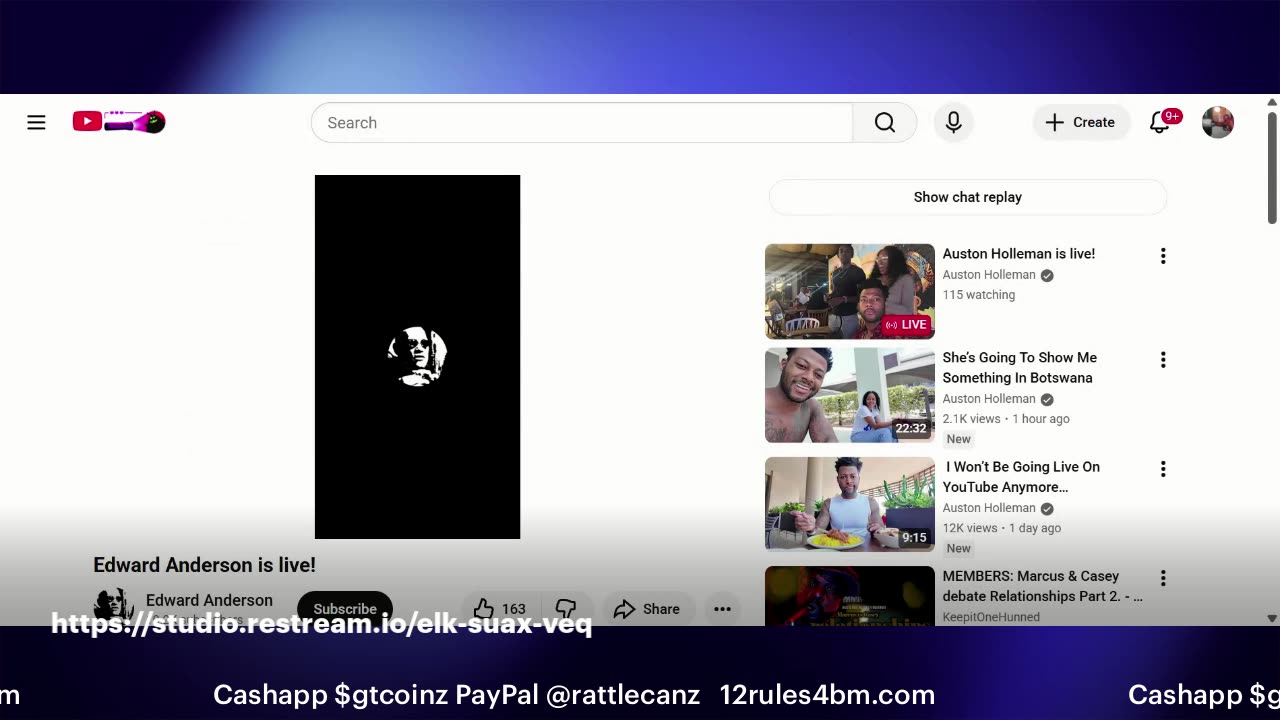Click New badge under Botswana video
This screenshot has height=720, width=1280.
click(958, 439)
